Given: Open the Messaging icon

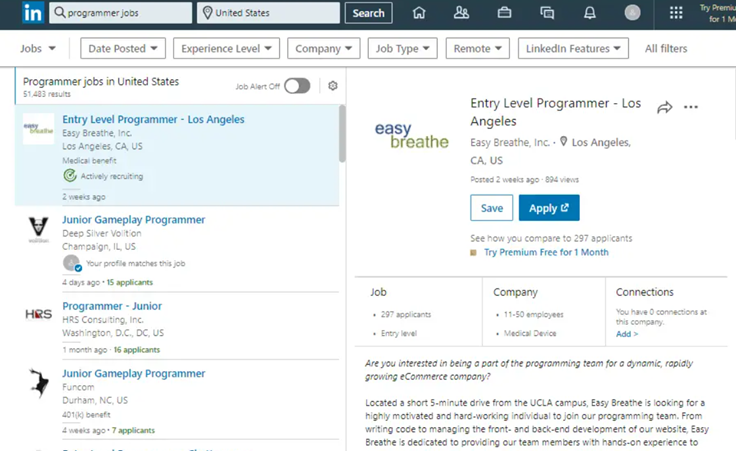Looking at the screenshot, I should [547, 13].
